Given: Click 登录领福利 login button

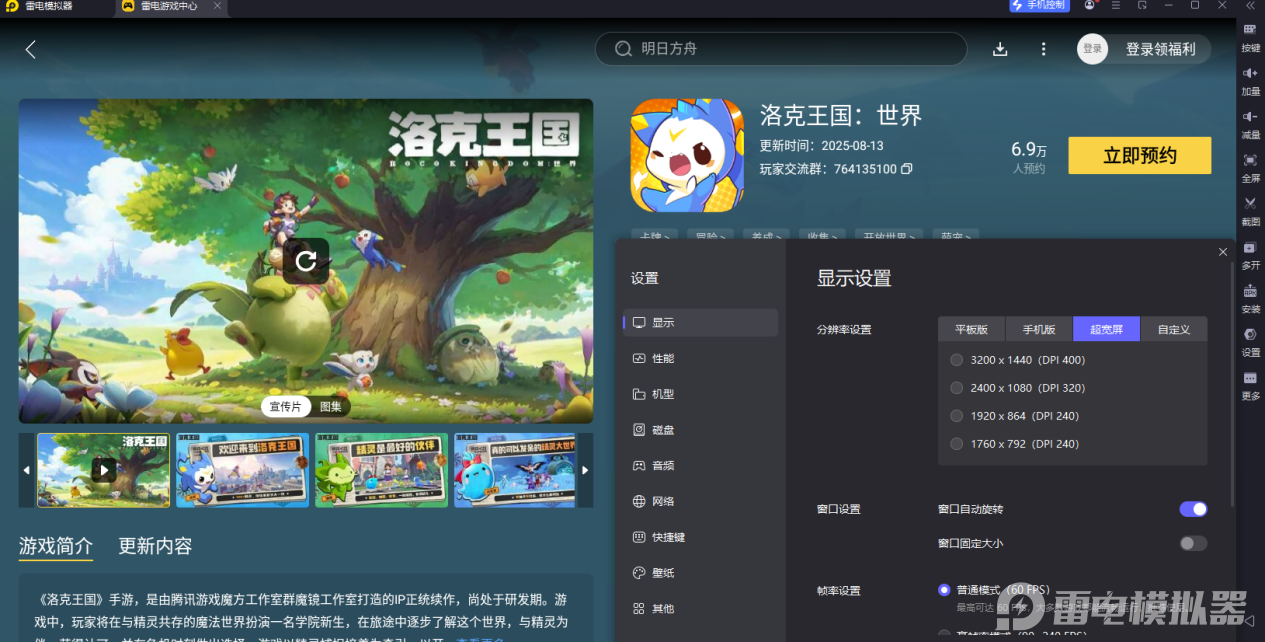Looking at the screenshot, I should click(1160, 49).
